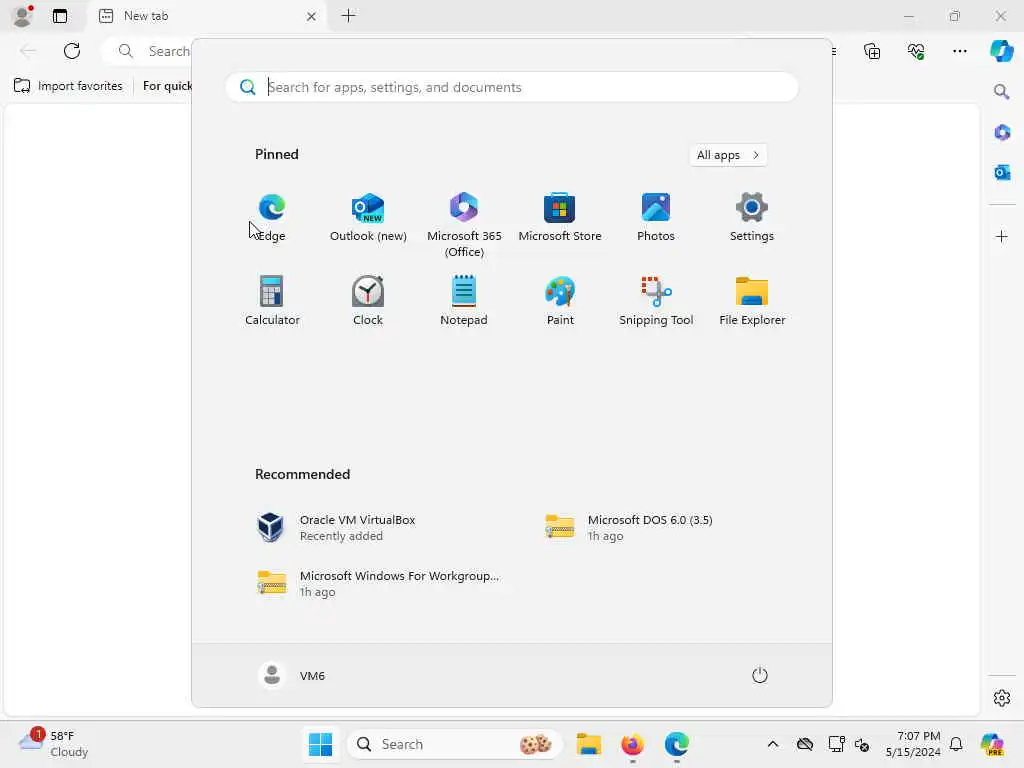Open File Explorer from pinned apps
The height and width of the screenshot is (768, 1024).
click(752, 301)
